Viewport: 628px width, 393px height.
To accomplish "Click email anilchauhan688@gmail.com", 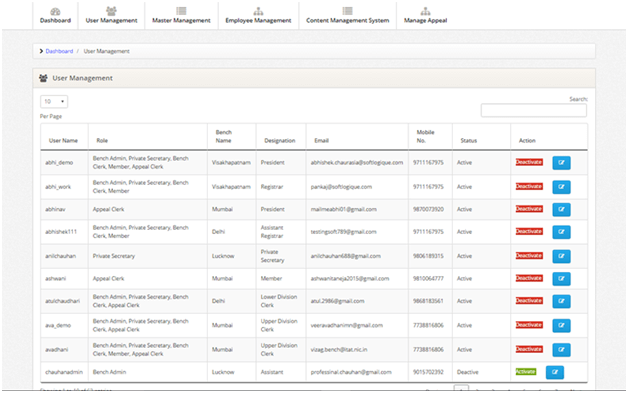I will point(346,256).
